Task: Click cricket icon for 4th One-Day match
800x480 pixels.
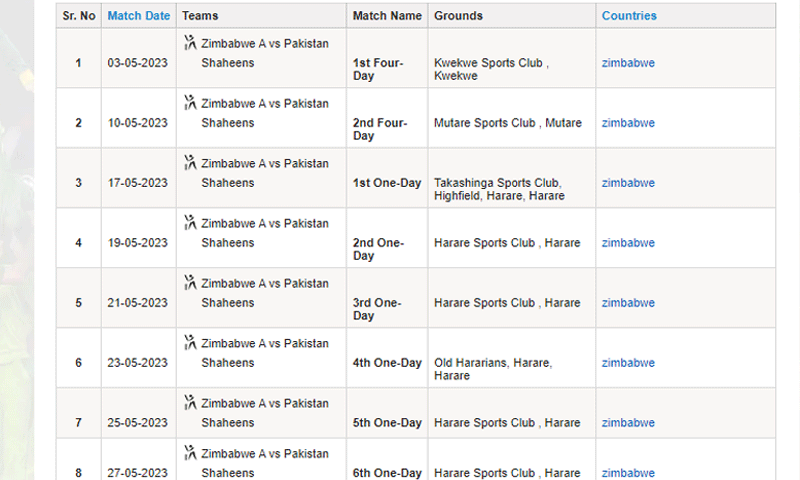Action: (190, 342)
